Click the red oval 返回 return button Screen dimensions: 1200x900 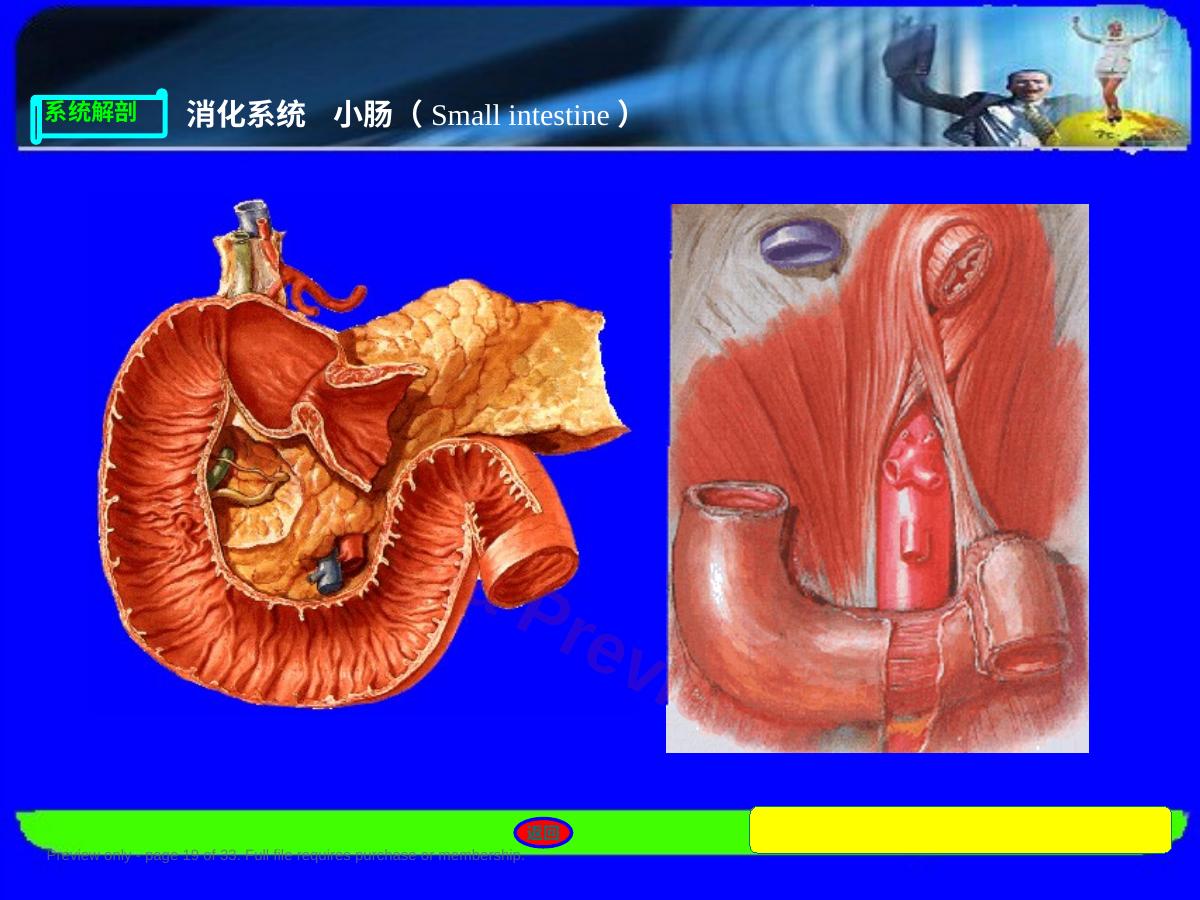(543, 832)
